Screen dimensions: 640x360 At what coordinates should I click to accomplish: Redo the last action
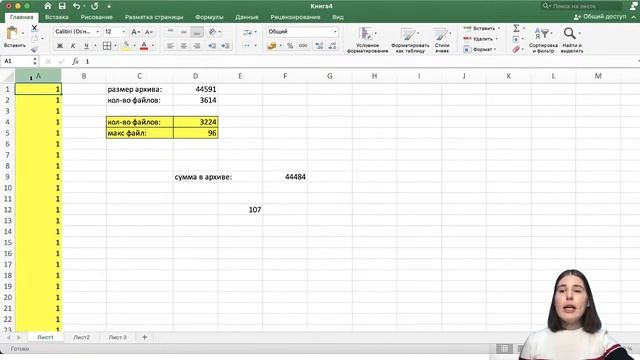tap(95, 6)
